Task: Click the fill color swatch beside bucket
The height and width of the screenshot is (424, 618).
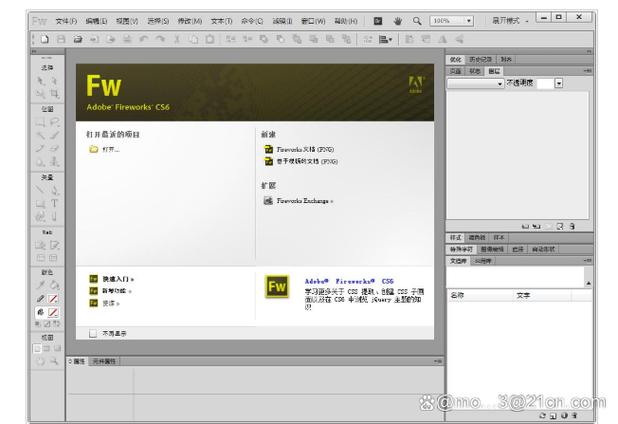Action: click(x=53, y=312)
